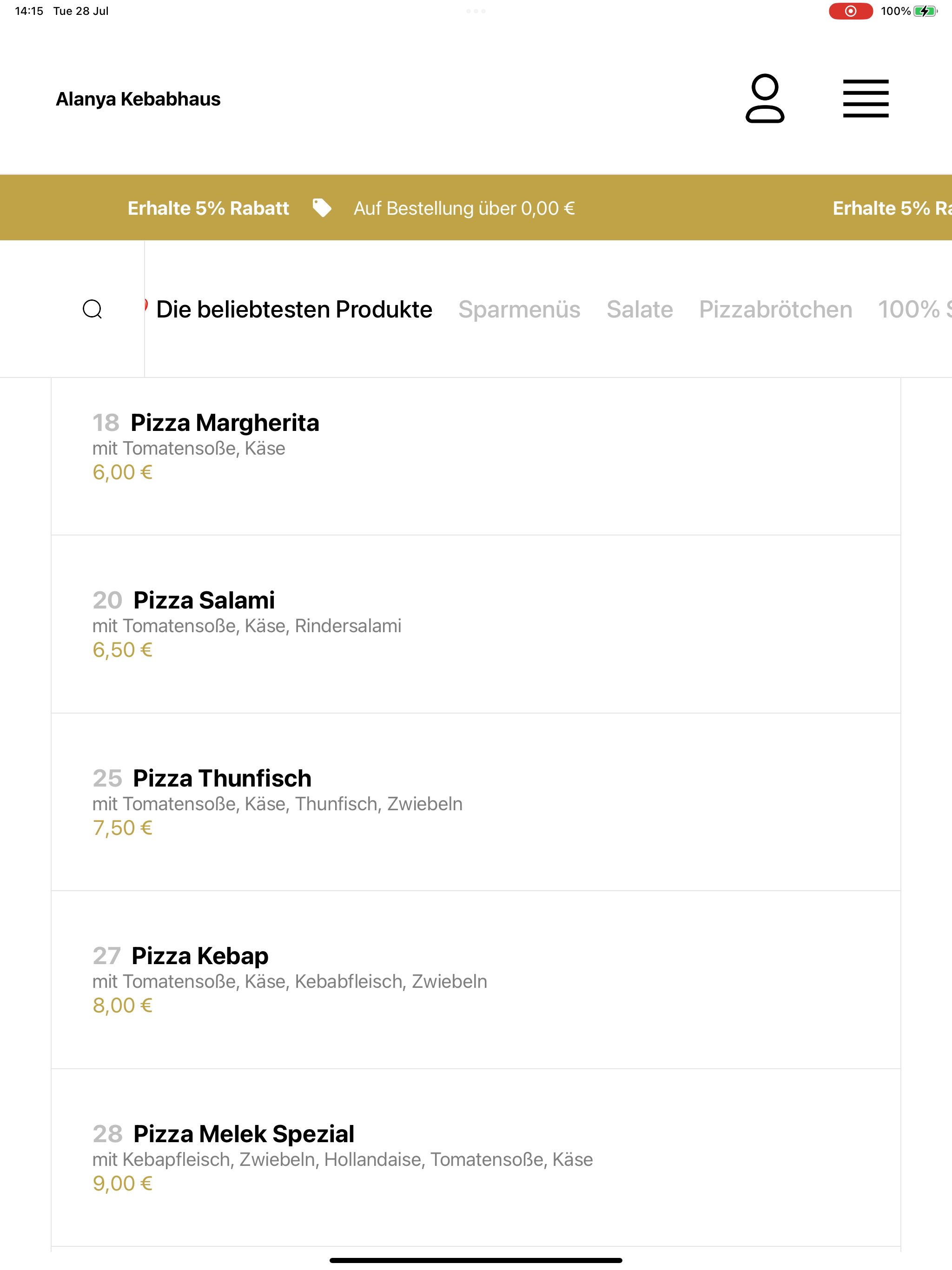Open the partially visible 100% category tab

pyautogui.click(x=915, y=309)
